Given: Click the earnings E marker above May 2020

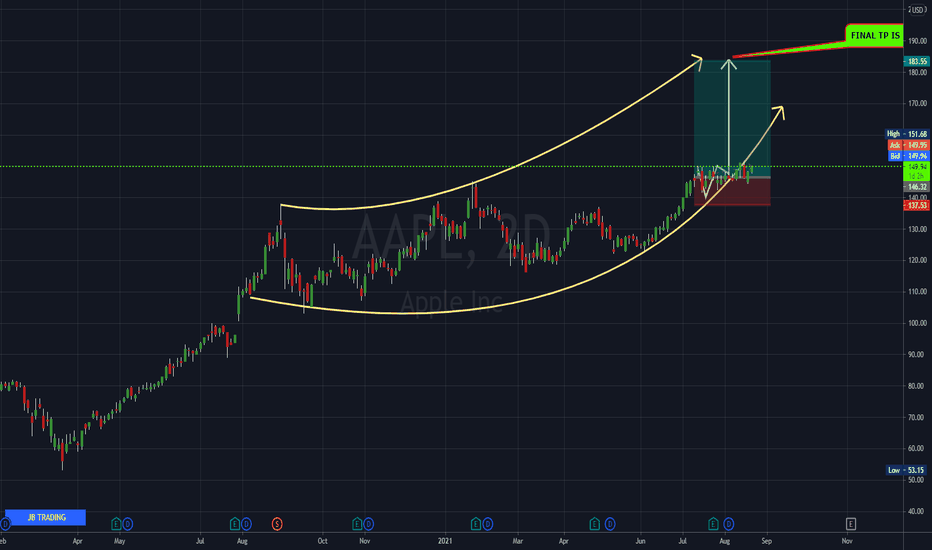Looking at the screenshot, I should point(116,524).
